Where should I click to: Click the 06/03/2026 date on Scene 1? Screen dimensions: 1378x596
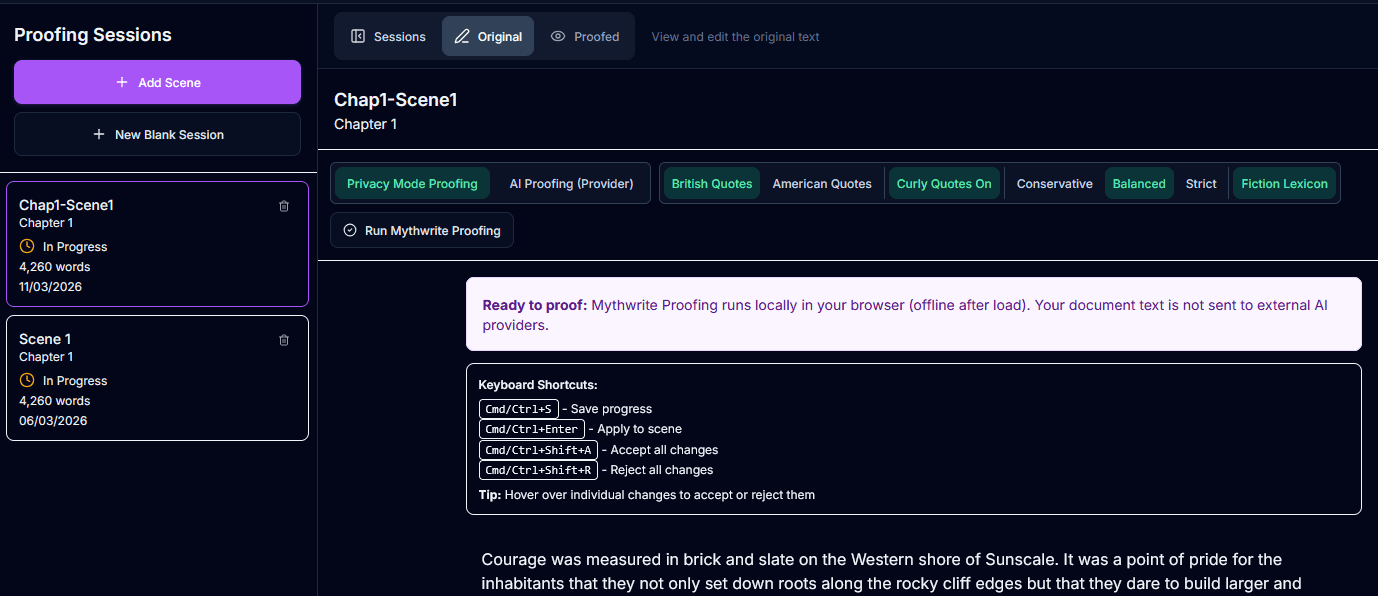click(x=53, y=421)
